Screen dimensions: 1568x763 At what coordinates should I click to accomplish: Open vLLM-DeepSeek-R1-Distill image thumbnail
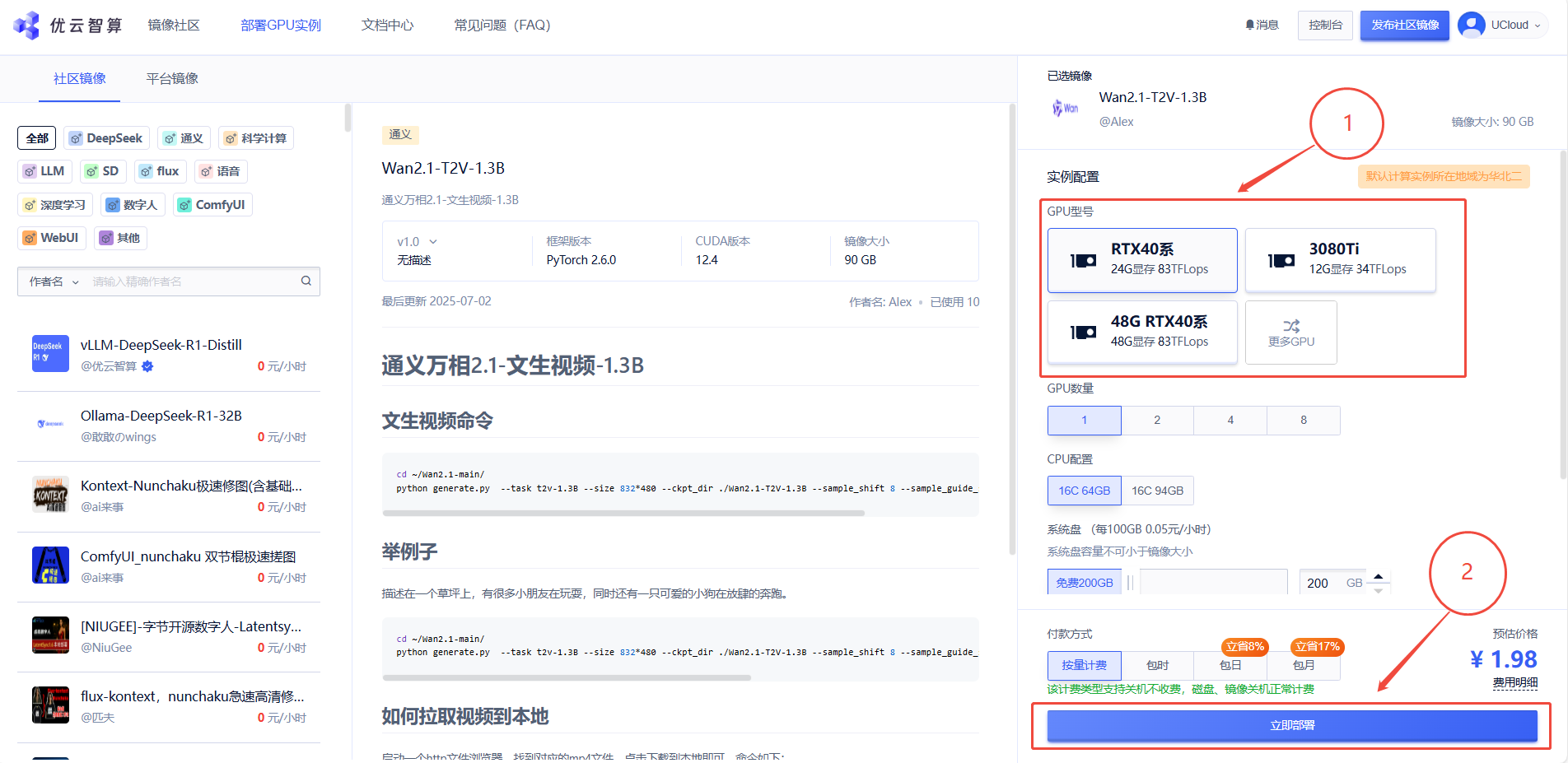tap(50, 353)
